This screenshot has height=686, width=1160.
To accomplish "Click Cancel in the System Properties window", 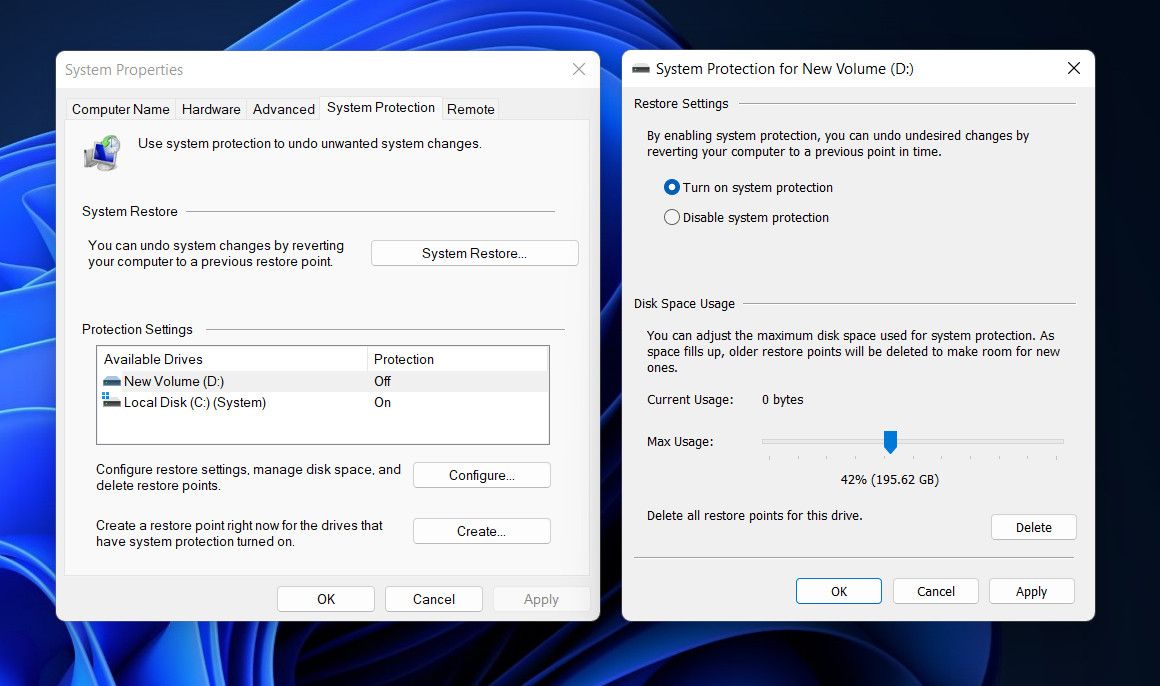I will tap(434, 599).
